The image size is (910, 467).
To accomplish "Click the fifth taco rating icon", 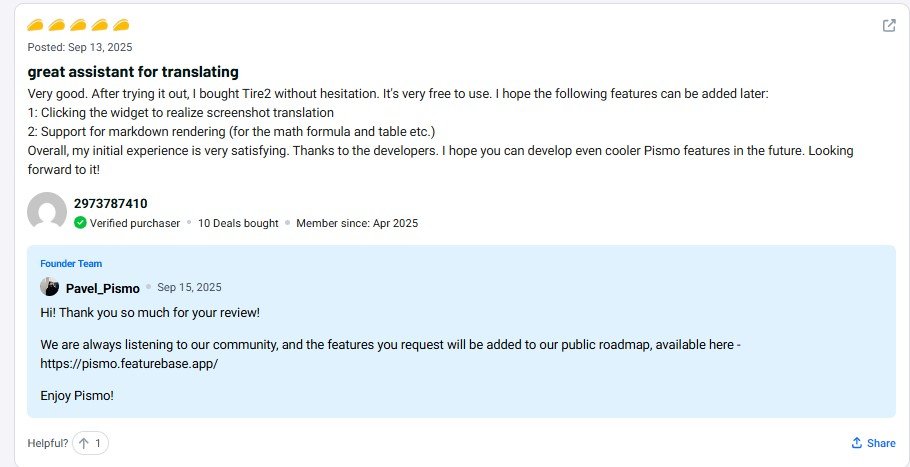I will [121, 25].
